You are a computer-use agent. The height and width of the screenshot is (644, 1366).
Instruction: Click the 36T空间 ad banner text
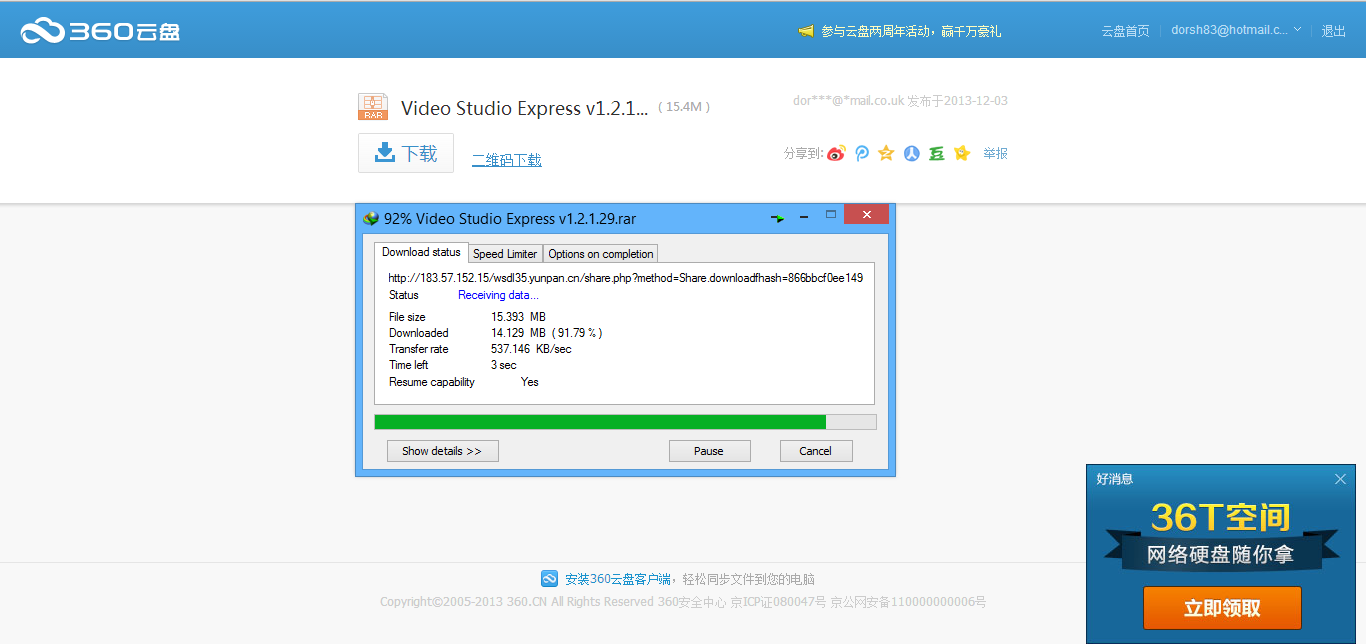(1220, 517)
